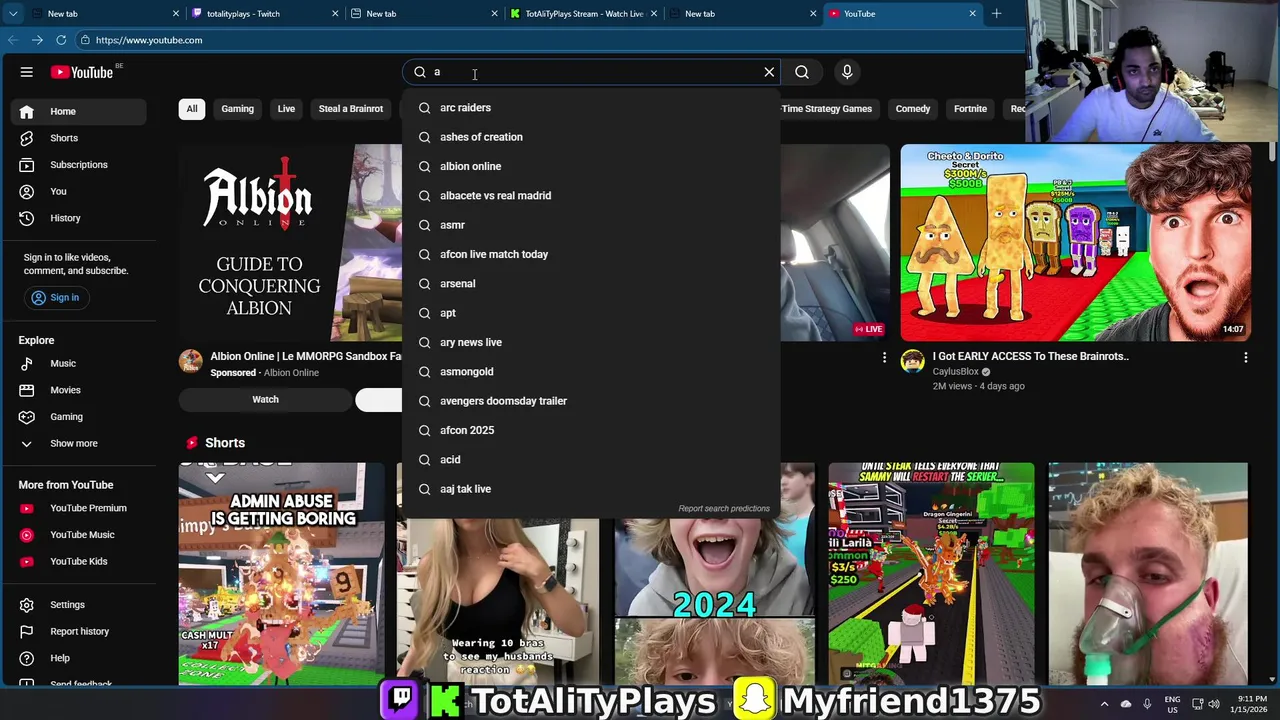The image size is (1280, 720).
Task: Click the YouTube logo
Action: pos(82,72)
